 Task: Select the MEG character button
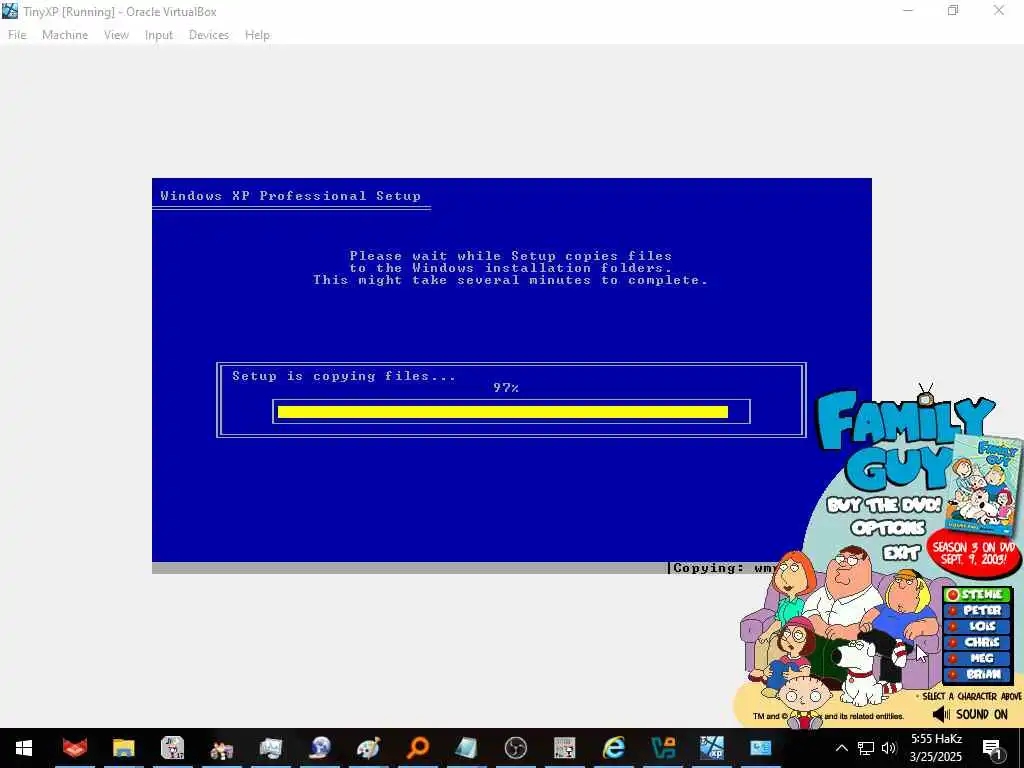pos(977,658)
